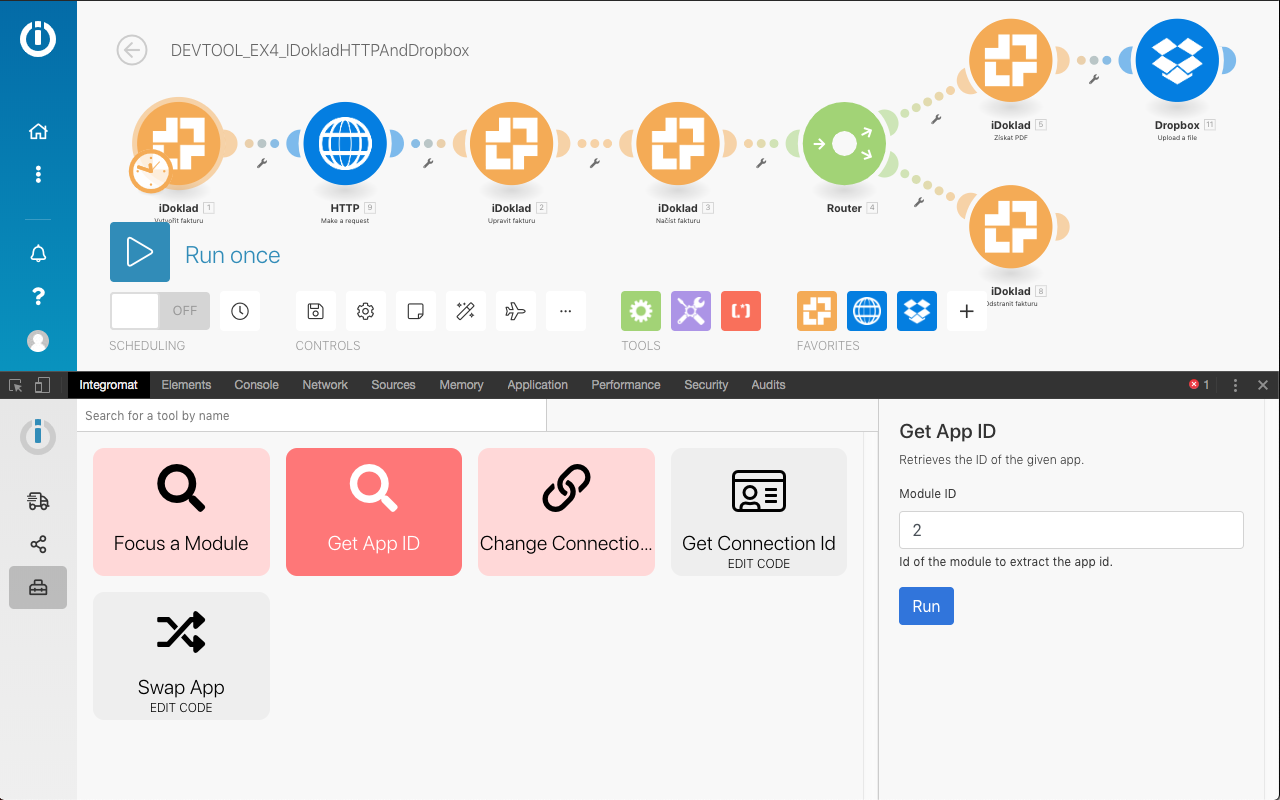
Task: Switch to the Application tab
Action: pyautogui.click(x=537, y=385)
